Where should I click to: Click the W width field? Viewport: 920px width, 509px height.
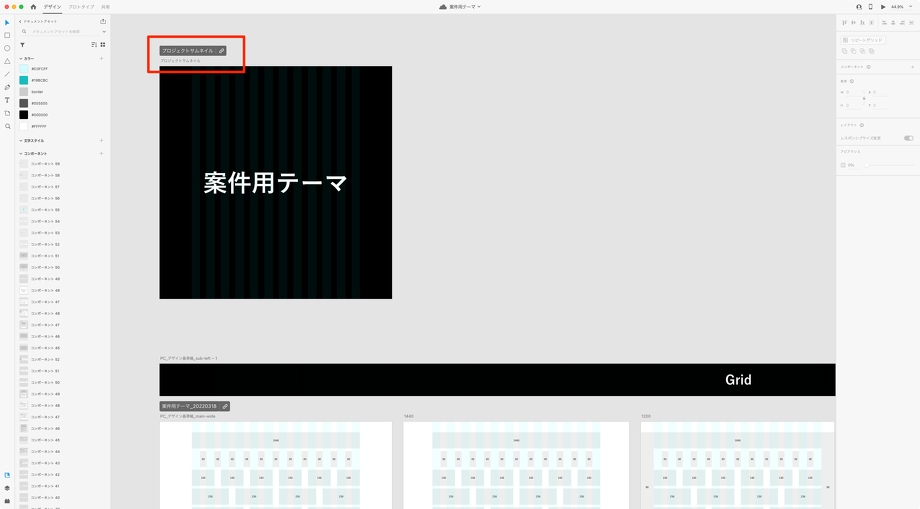pyautogui.click(x=854, y=92)
